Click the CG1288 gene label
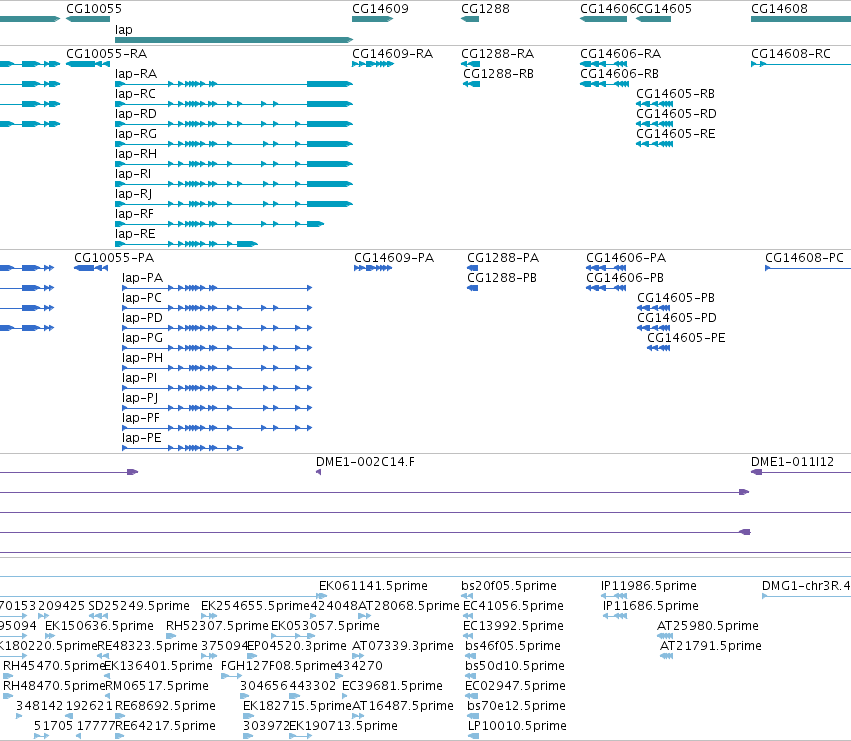Viewport: 851px width, 741px height. coord(485,9)
